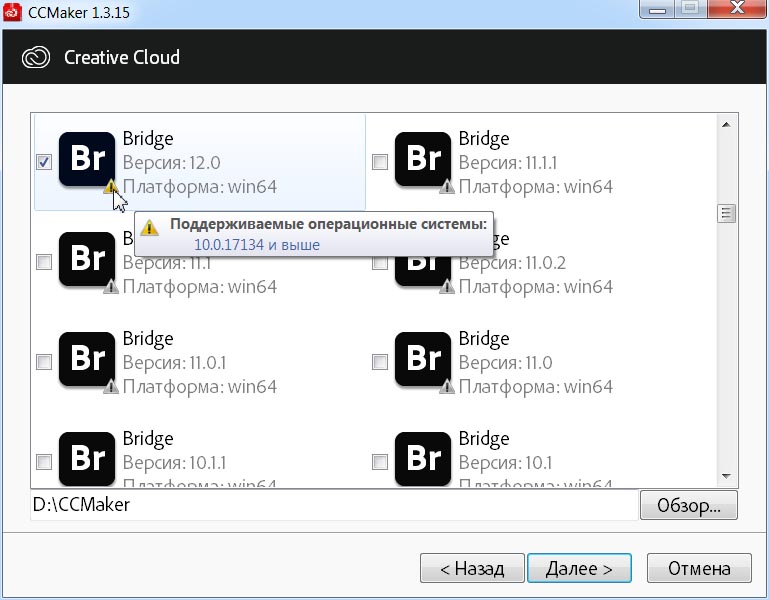Click warning icon on Bridge 11.1

pos(111,287)
